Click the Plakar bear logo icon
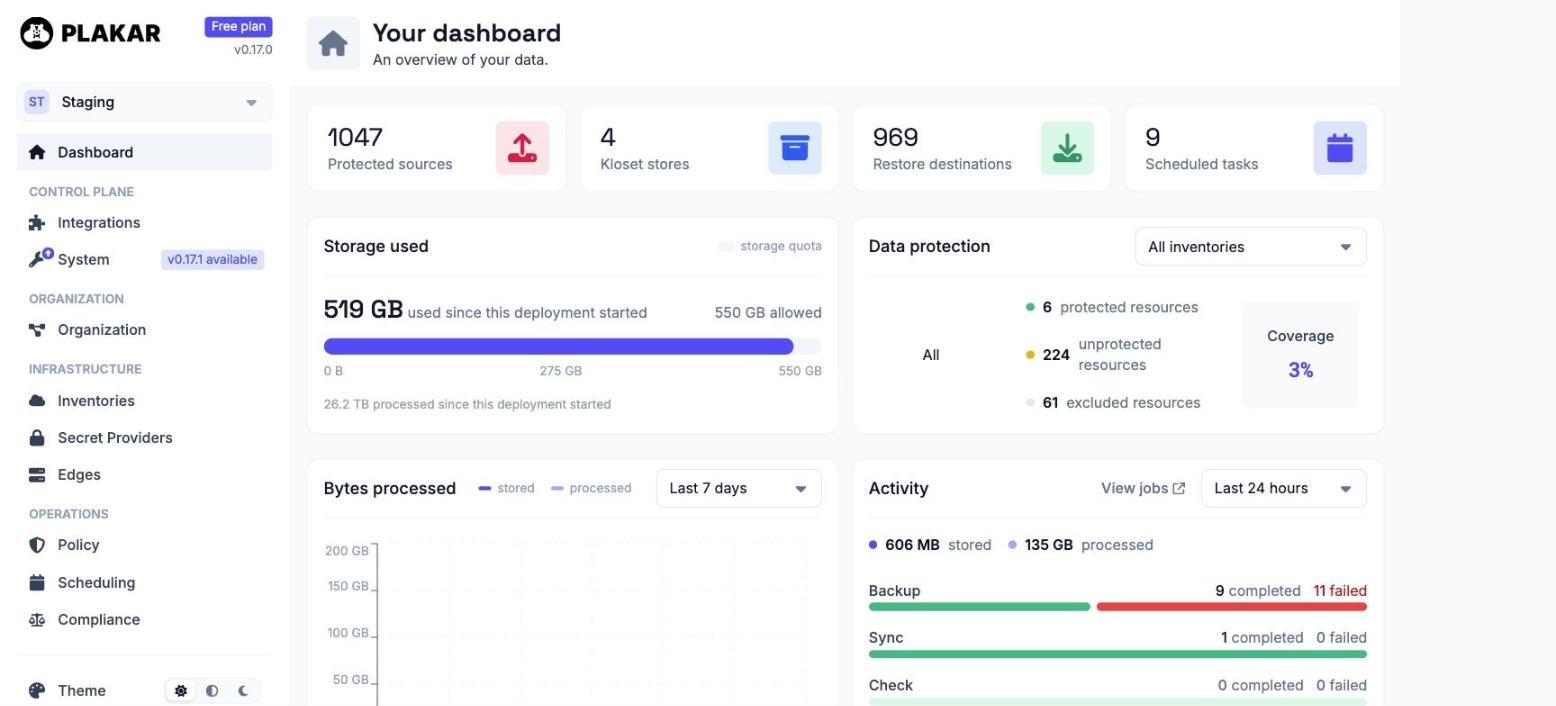 point(37,33)
